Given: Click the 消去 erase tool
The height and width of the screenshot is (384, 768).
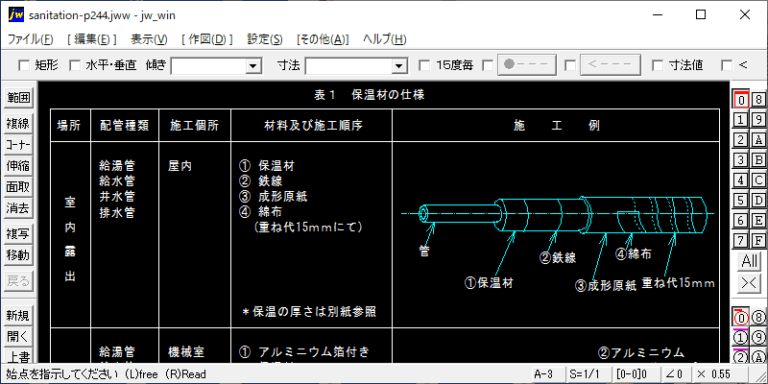Looking at the screenshot, I should 18,208.
